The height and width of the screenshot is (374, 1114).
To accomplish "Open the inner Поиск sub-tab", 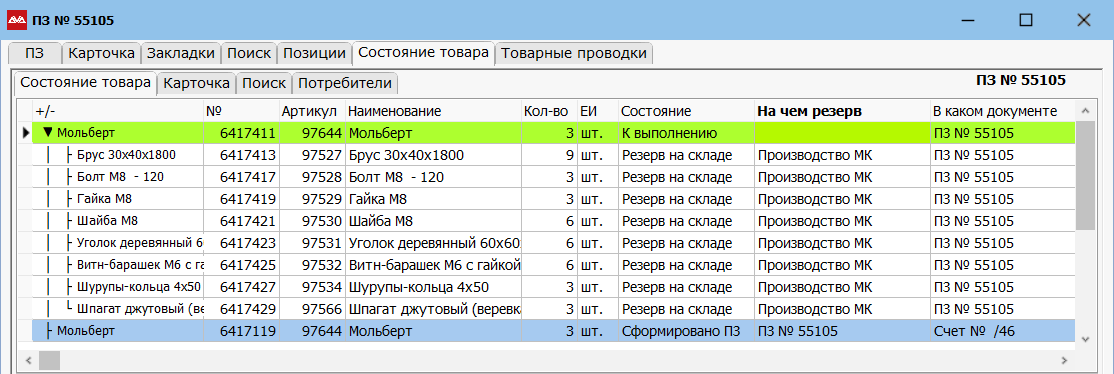I will point(264,83).
